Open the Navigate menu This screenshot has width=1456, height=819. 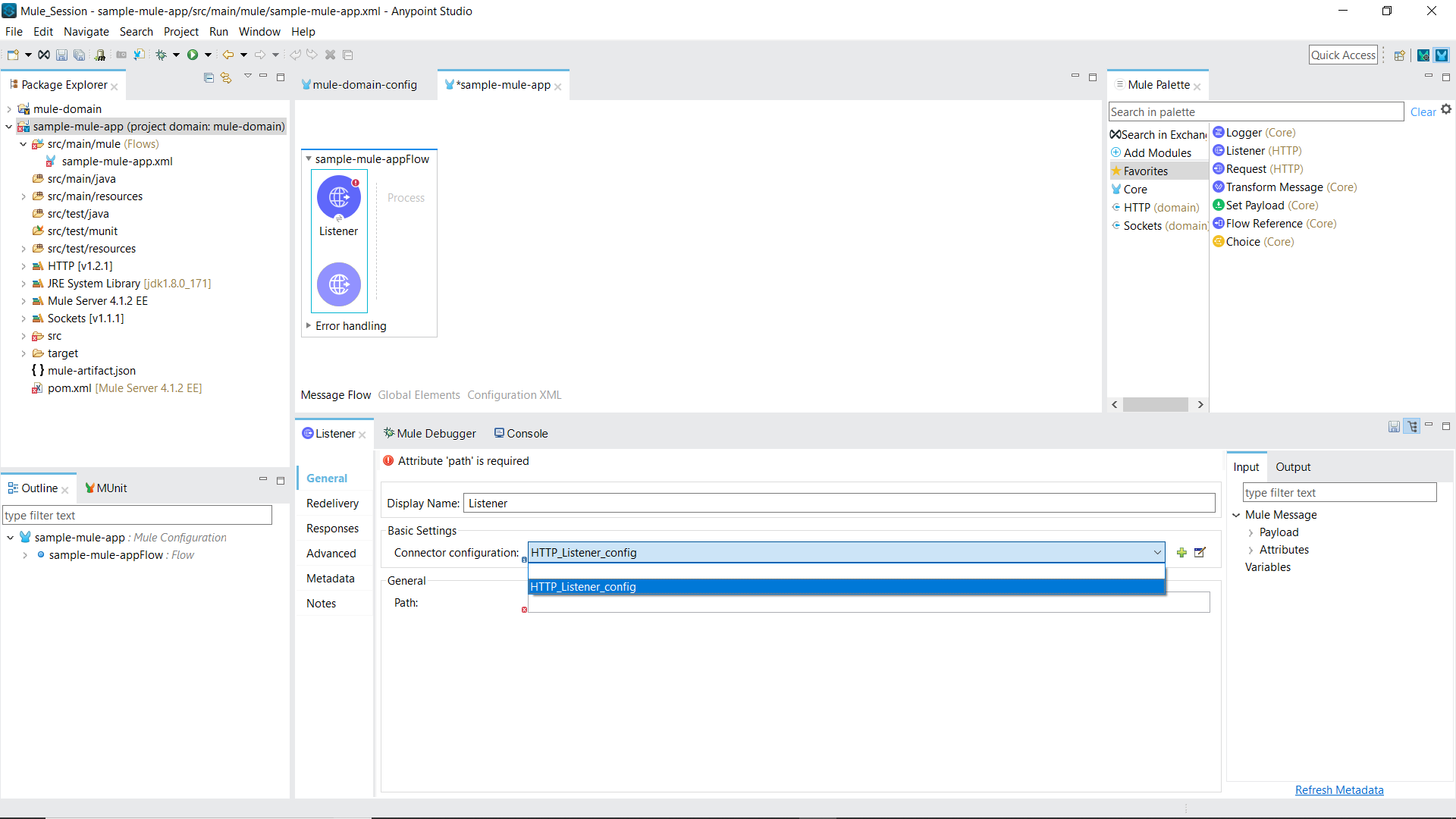[x=86, y=32]
